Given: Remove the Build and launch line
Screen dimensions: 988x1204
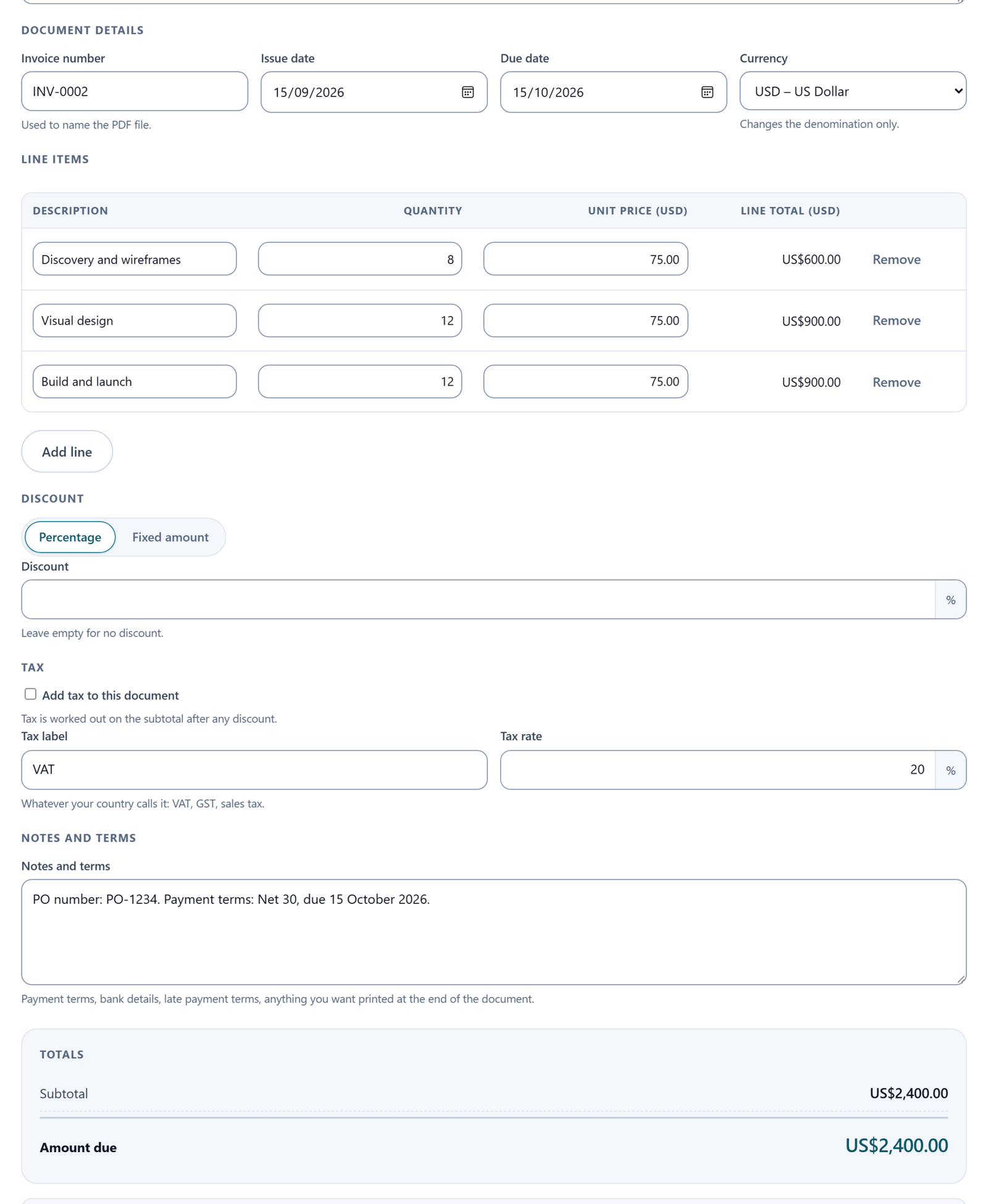Looking at the screenshot, I should [896, 382].
